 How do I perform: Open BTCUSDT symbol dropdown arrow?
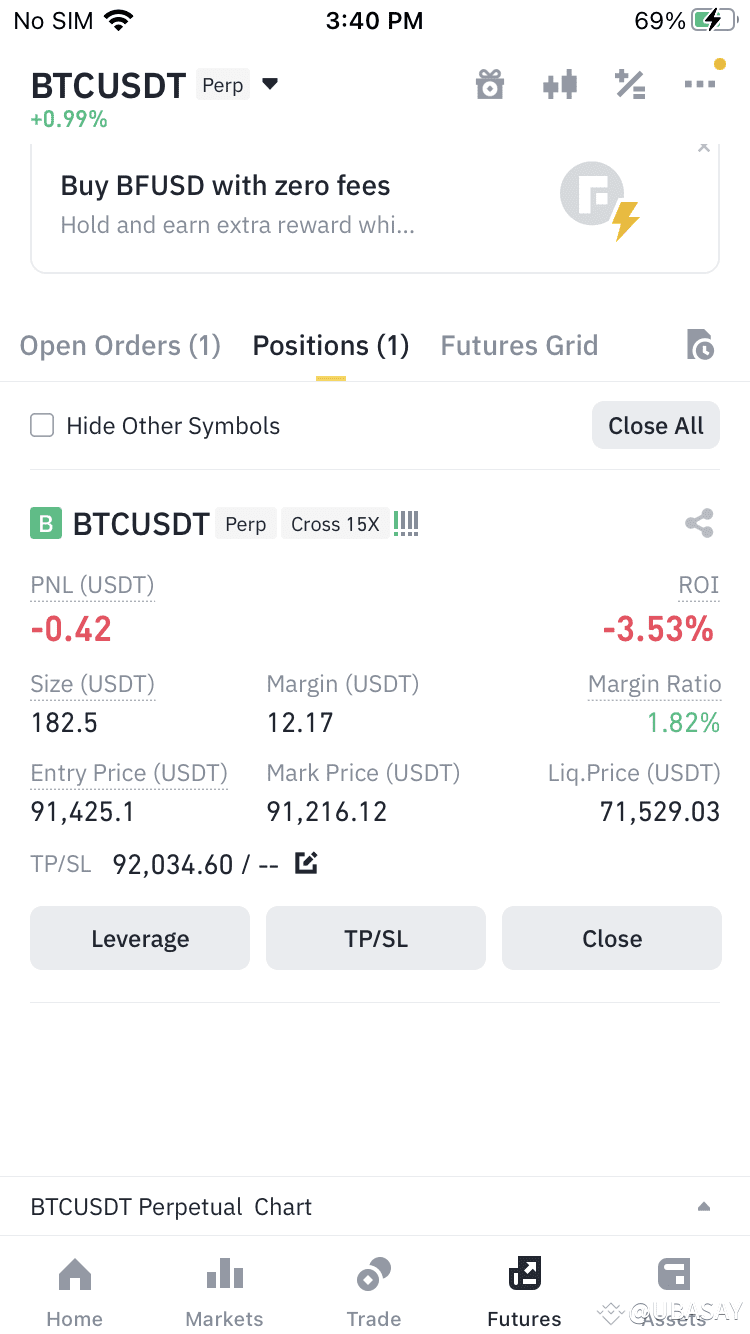point(270,84)
